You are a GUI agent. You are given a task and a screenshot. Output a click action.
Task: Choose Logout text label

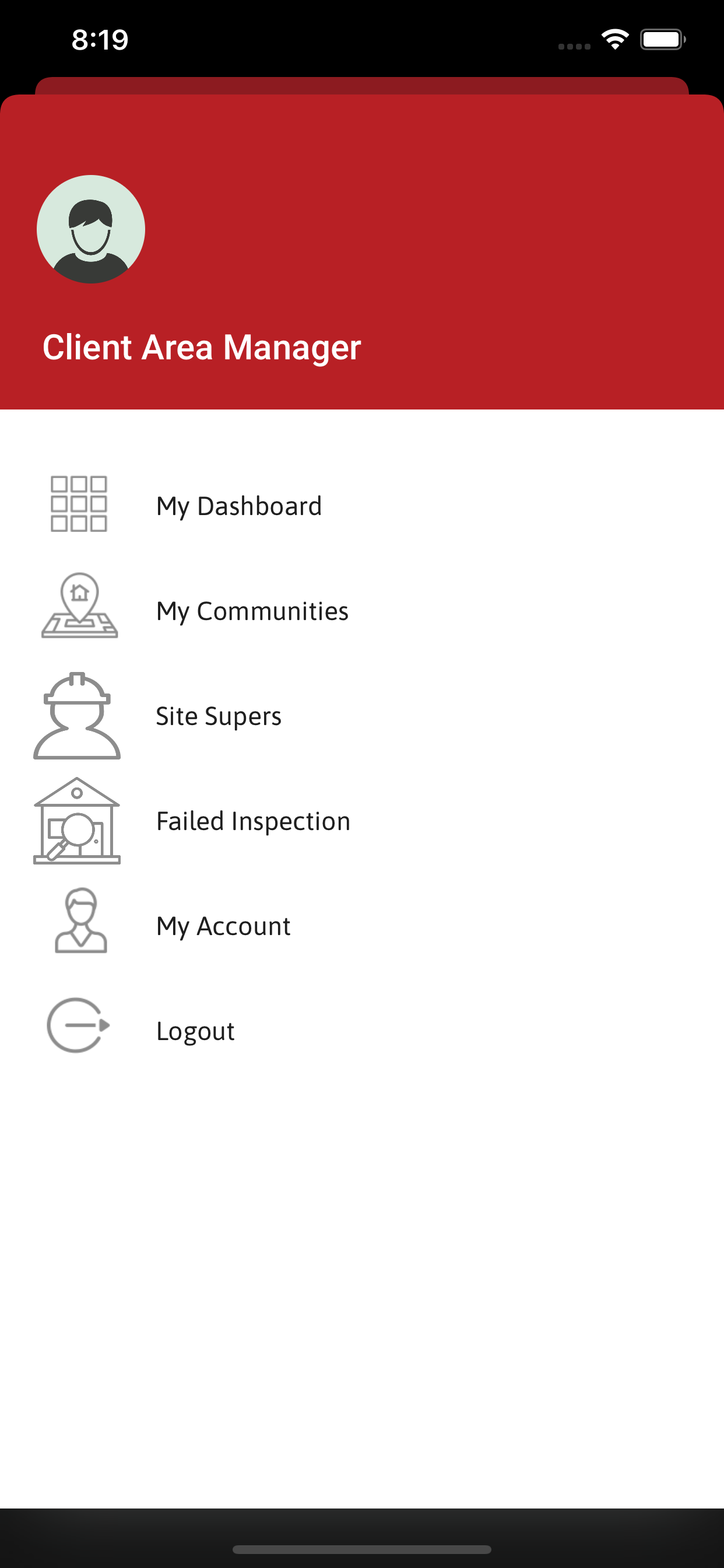coord(195,1031)
